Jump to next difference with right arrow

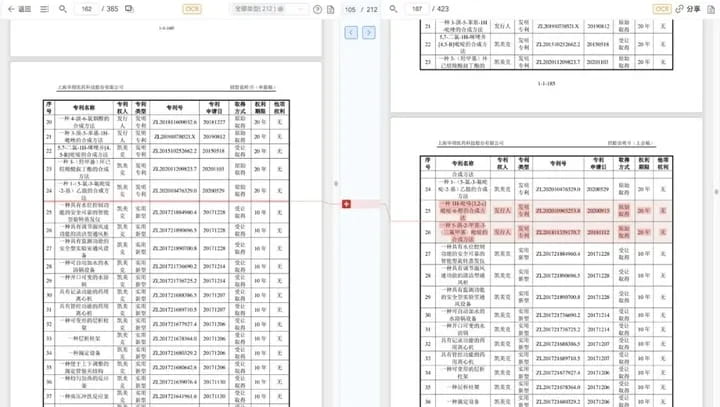(369, 32)
